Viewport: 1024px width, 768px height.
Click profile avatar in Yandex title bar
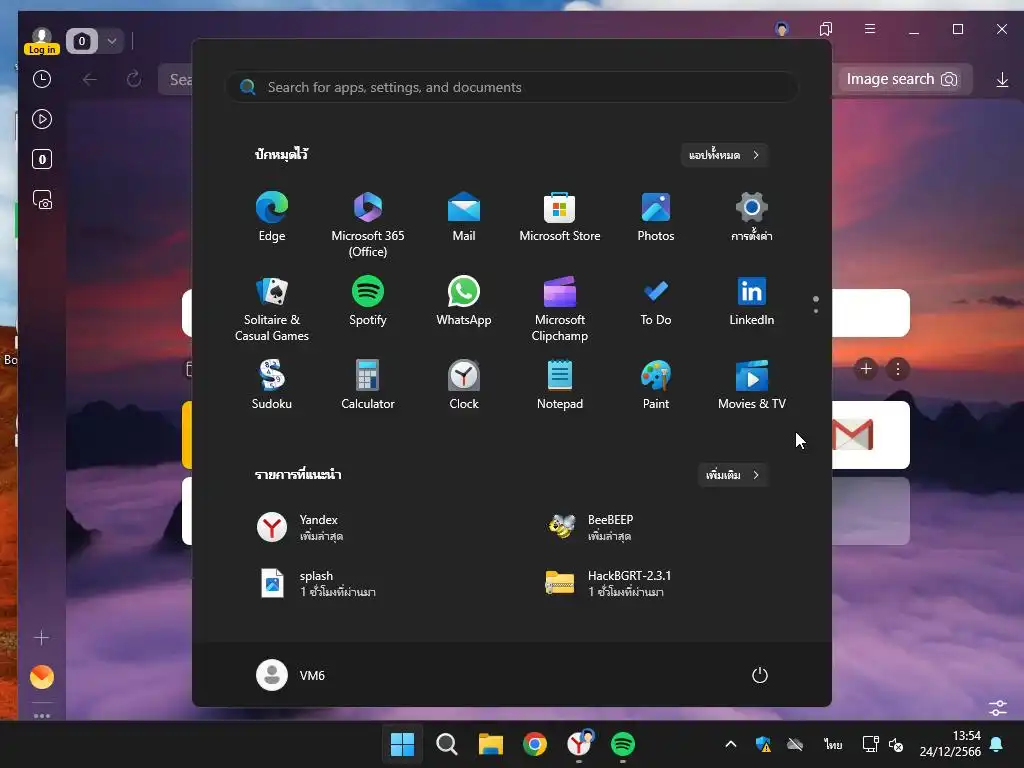coord(782,29)
